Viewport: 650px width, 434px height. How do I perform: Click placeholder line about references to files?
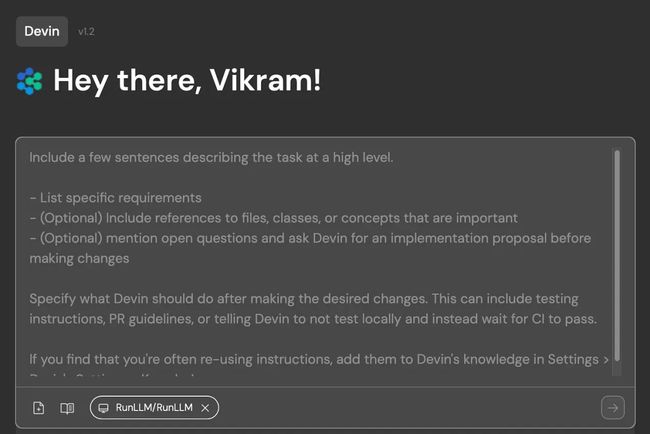[x=274, y=218]
